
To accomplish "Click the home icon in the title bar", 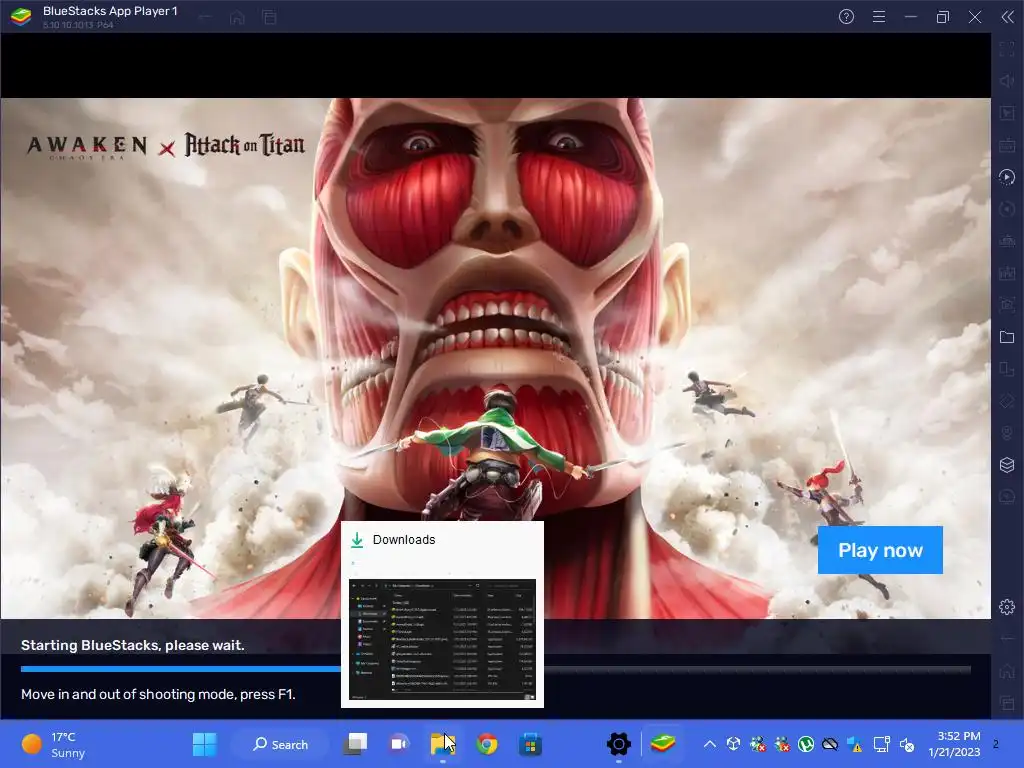I will 237,18.
